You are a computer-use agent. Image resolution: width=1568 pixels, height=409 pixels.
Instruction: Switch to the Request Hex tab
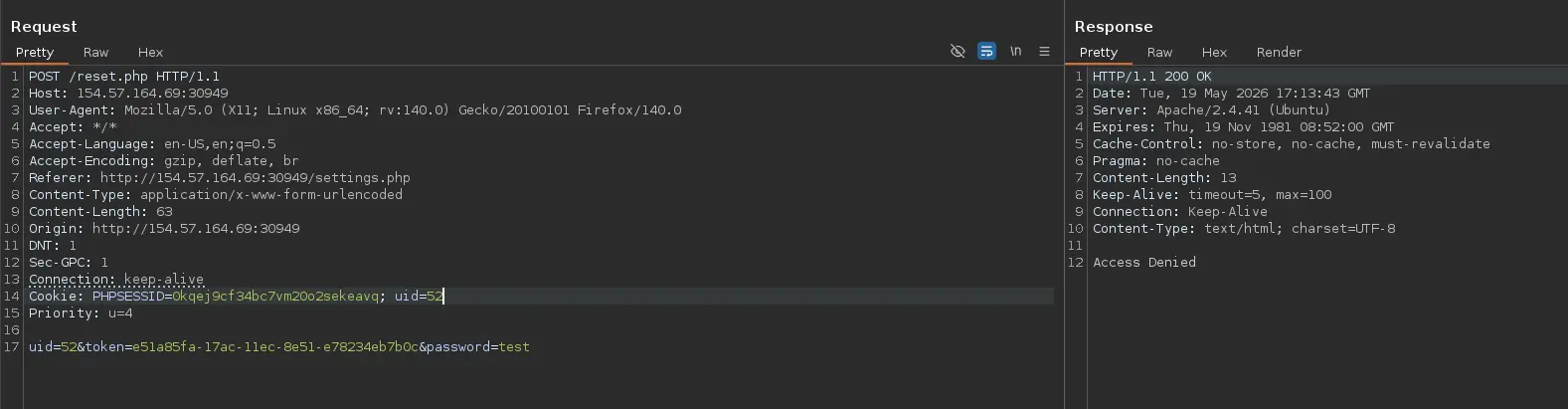[x=150, y=52]
